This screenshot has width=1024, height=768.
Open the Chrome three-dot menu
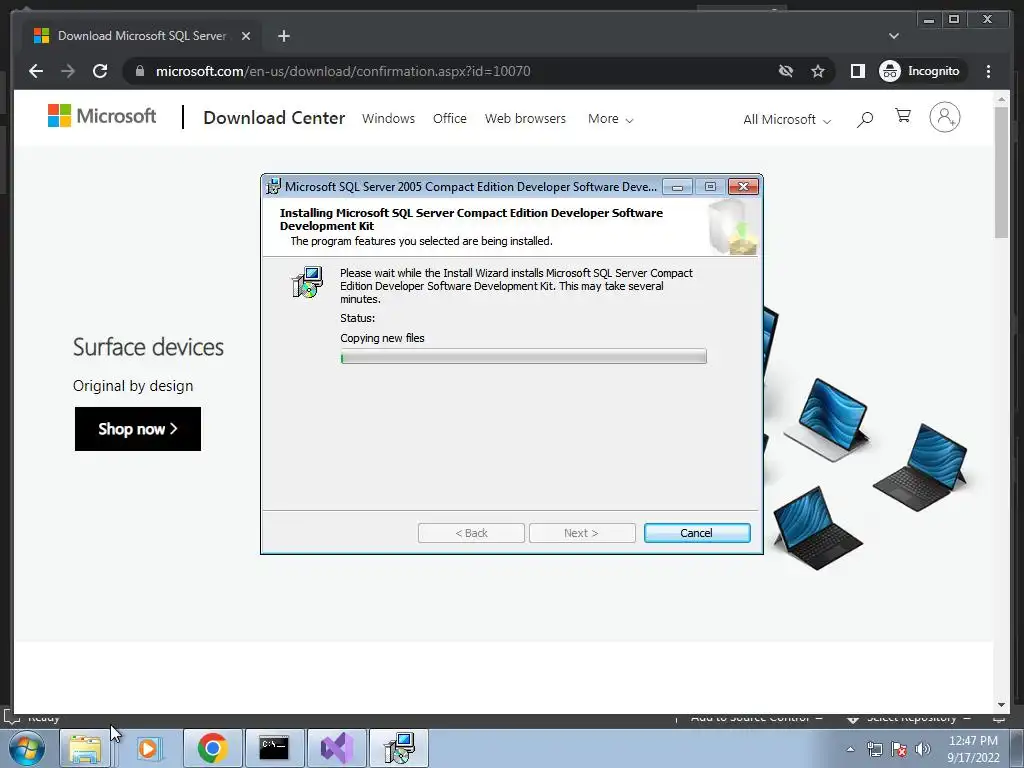click(x=988, y=71)
